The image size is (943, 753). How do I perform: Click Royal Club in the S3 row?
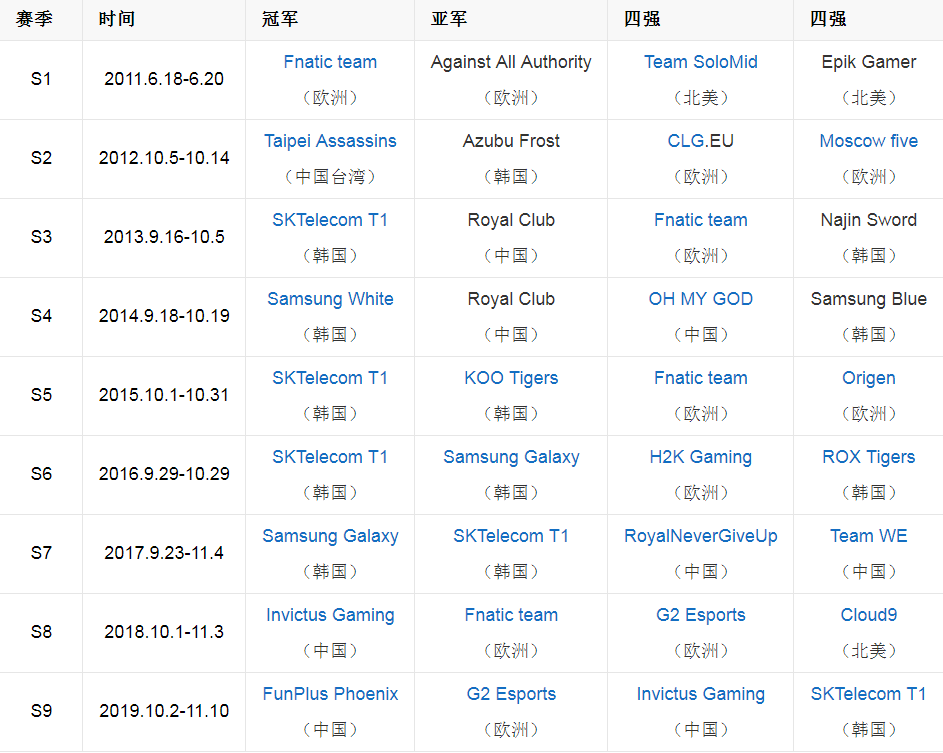pos(511,220)
